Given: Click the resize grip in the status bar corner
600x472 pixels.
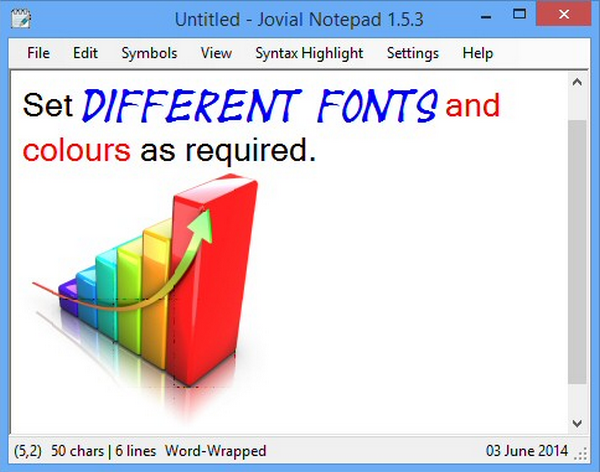Looking at the screenshot, I should (581, 454).
